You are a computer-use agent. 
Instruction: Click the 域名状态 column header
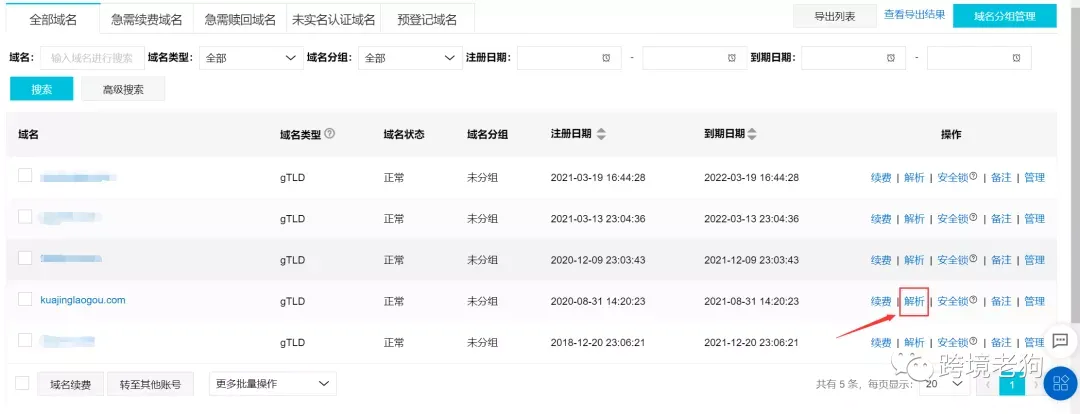pos(404,134)
